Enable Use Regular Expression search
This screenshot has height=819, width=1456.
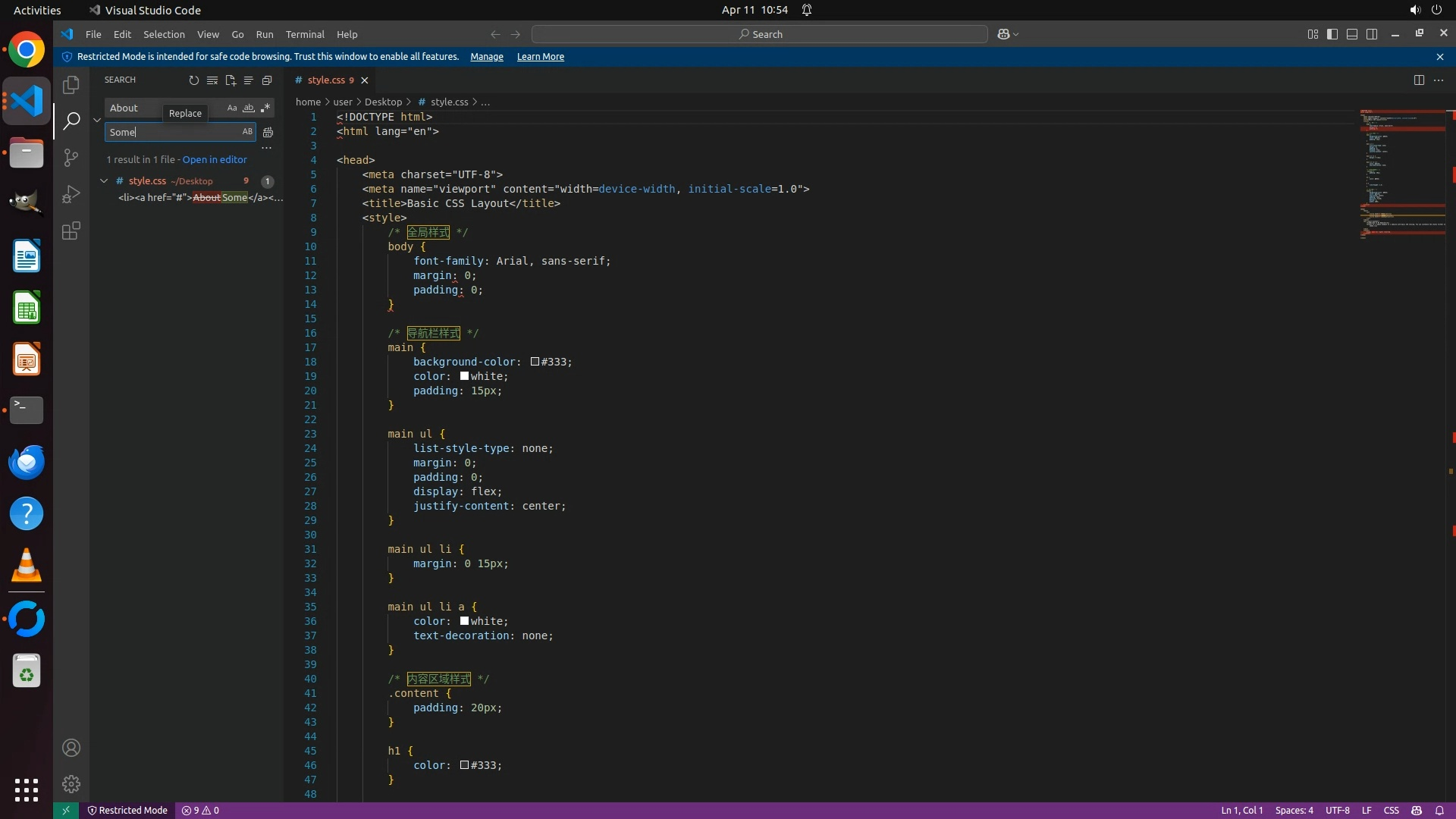point(265,108)
